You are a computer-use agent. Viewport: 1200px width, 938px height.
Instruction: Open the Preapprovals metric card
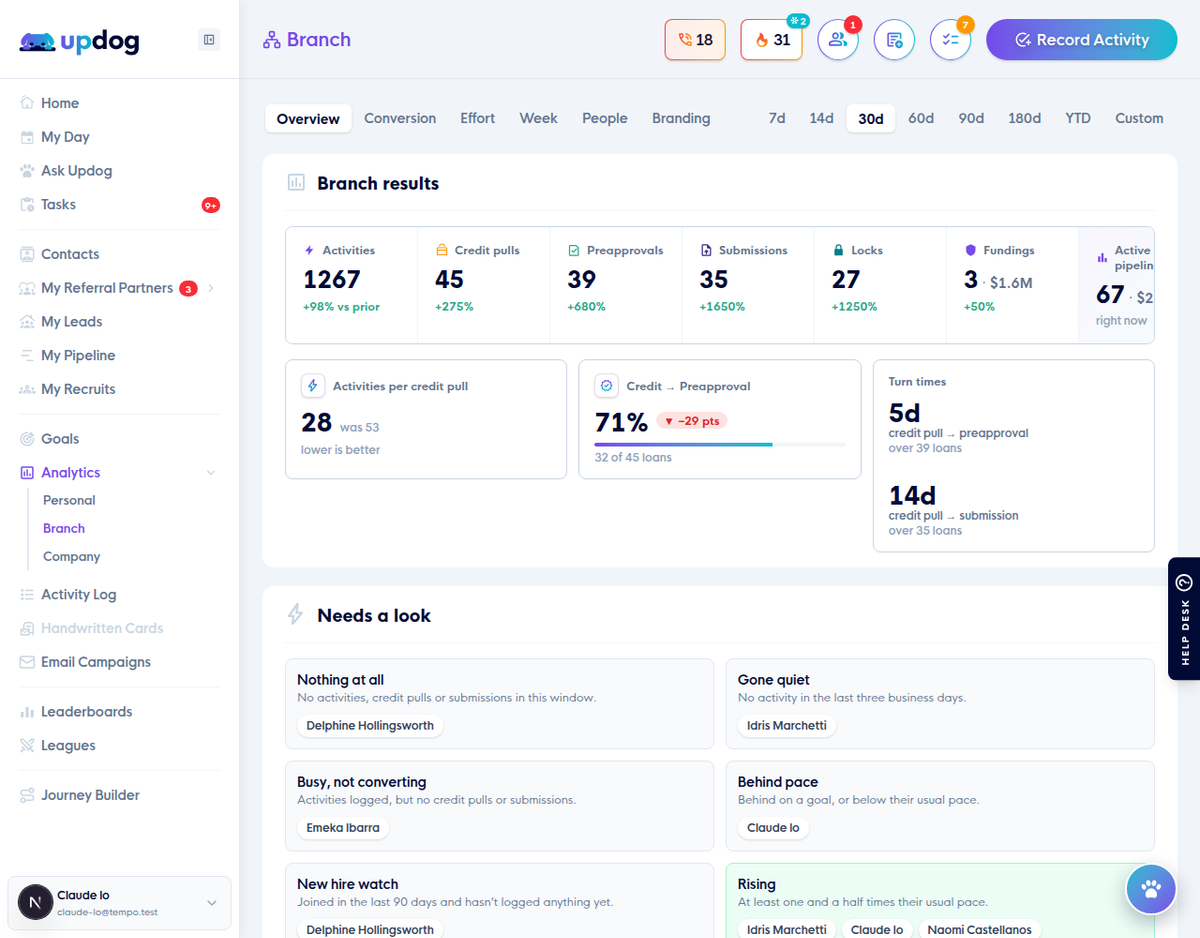point(616,285)
